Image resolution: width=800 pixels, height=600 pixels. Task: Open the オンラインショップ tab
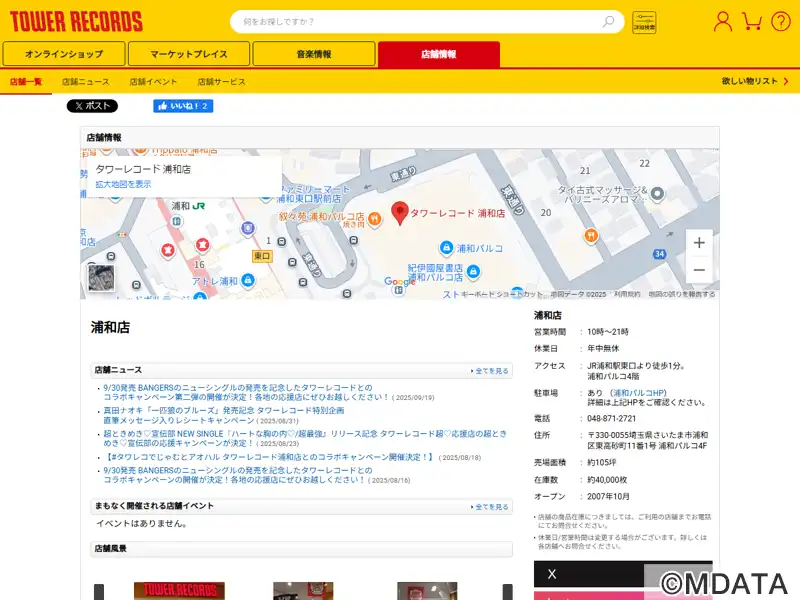coord(64,54)
